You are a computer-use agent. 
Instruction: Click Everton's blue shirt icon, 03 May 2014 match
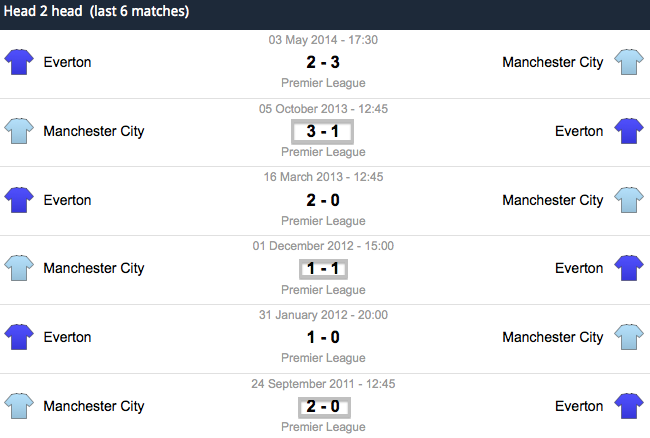[19, 62]
